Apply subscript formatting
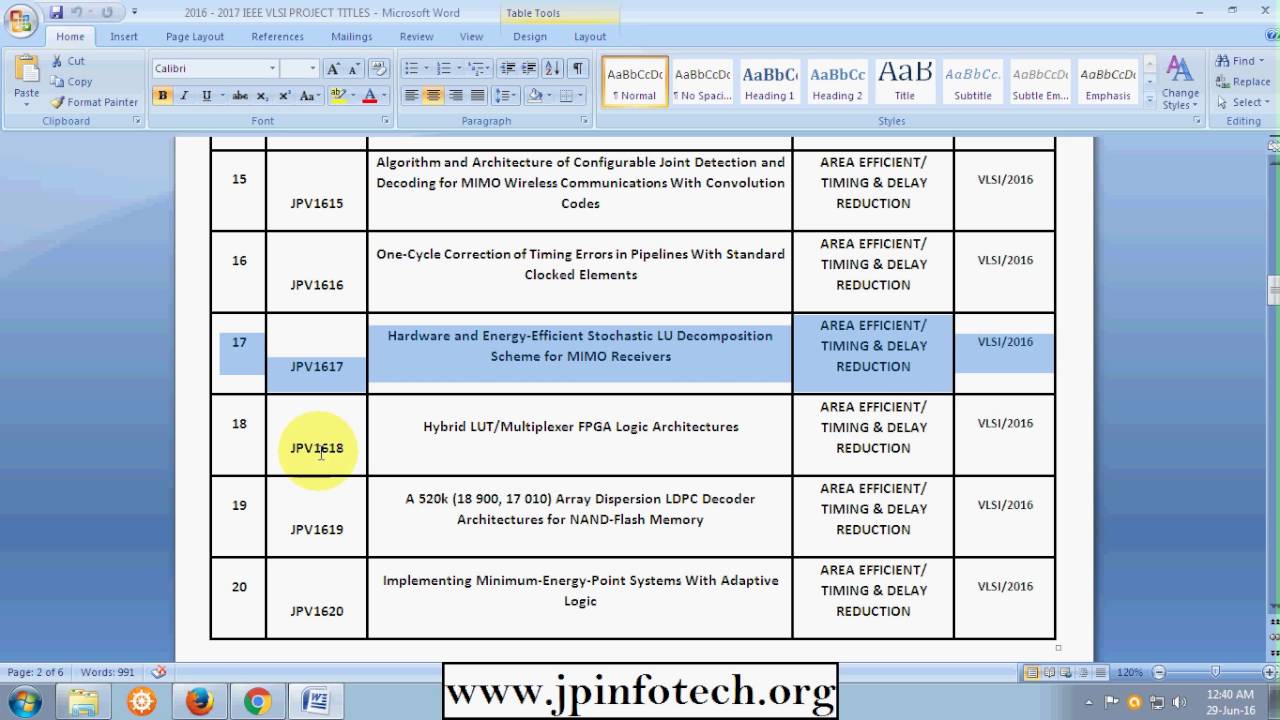Screen dimensions: 1280x720 262,96
